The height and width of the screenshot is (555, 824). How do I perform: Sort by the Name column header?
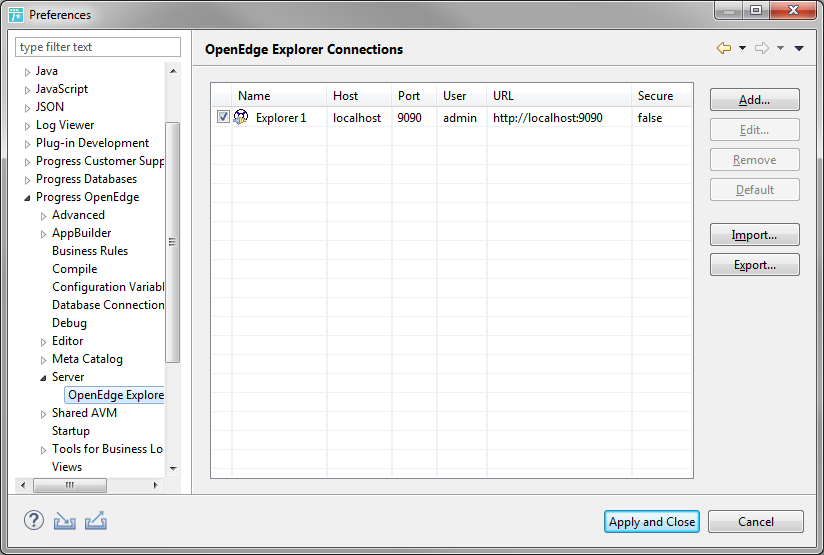tap(279, 96)
